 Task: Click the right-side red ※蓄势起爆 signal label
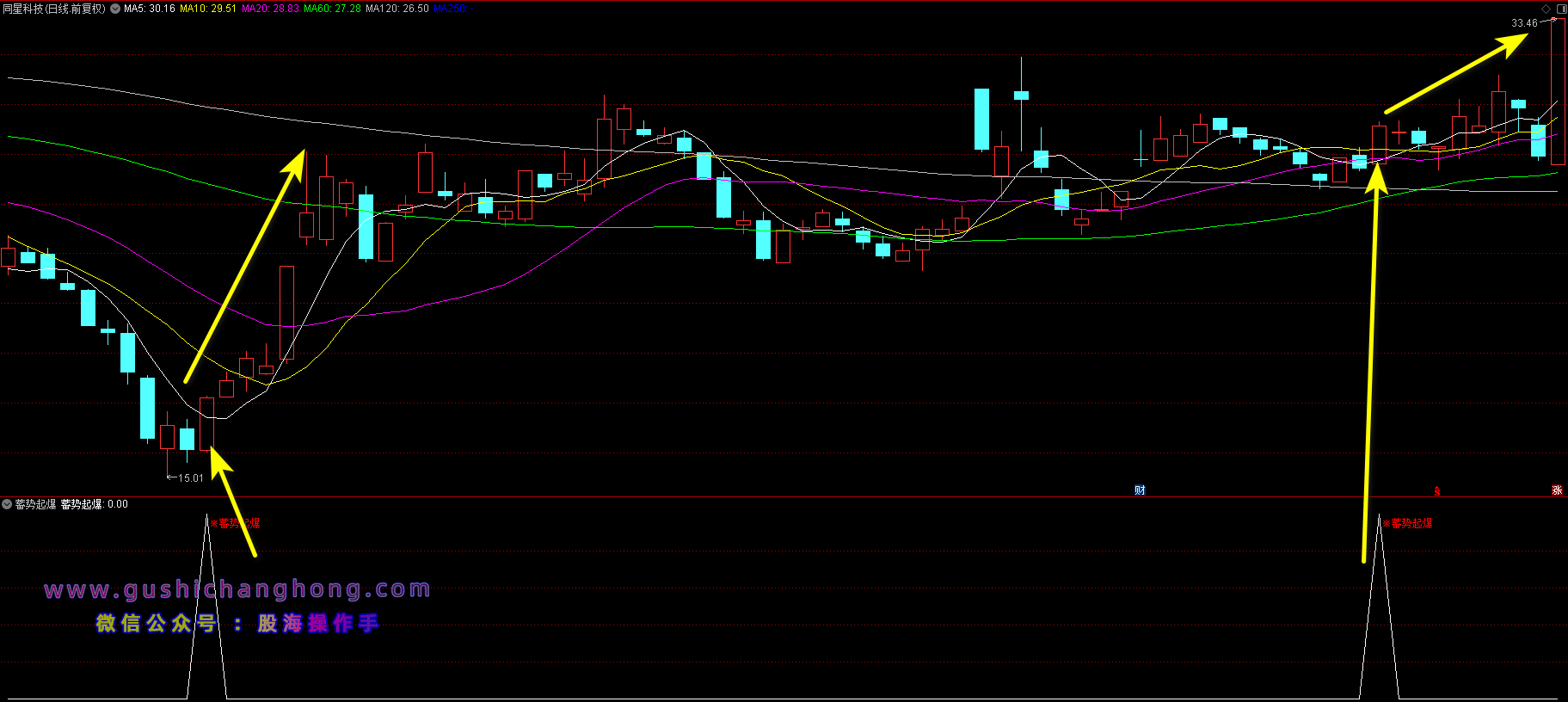pyautogui.click(x=1408, y=523)
